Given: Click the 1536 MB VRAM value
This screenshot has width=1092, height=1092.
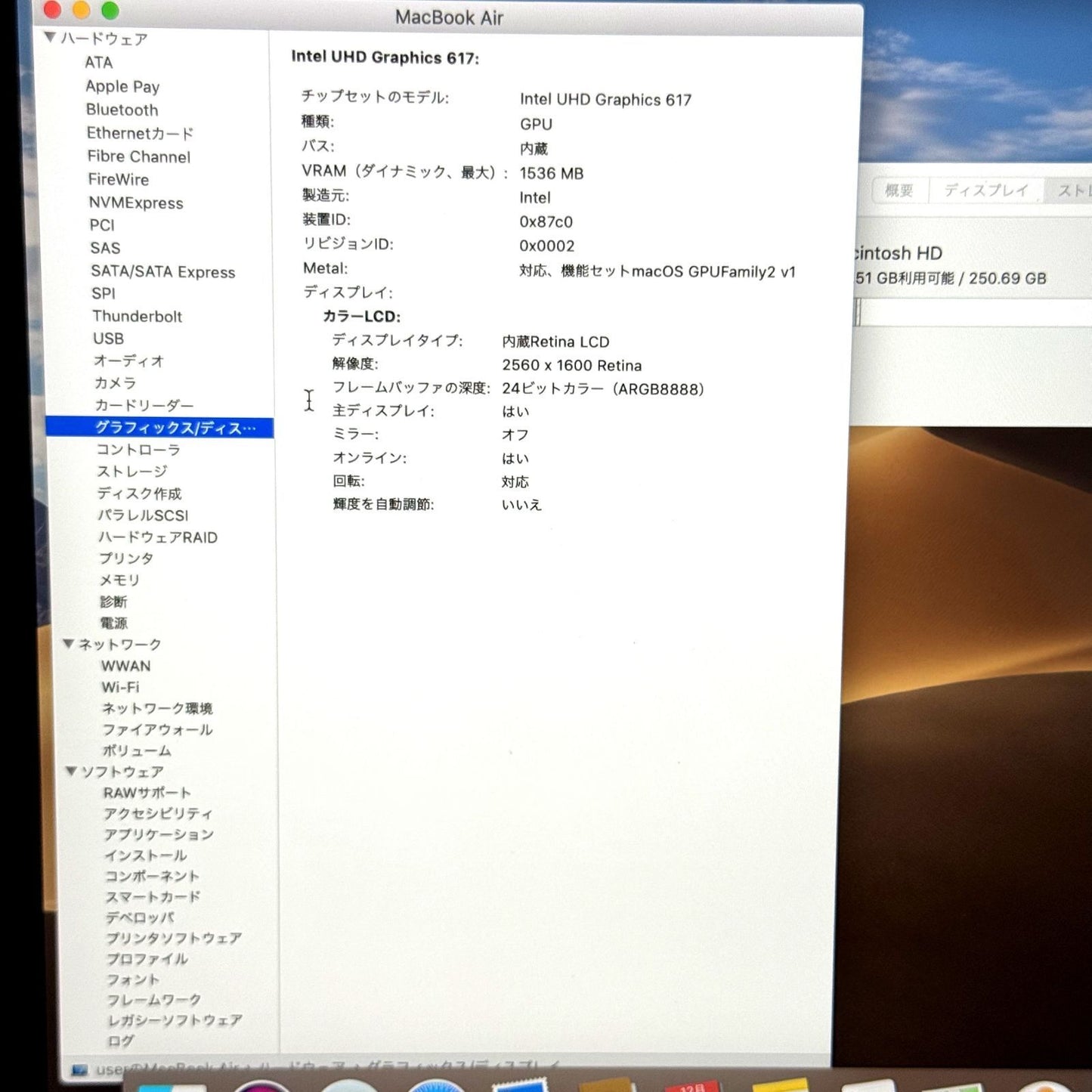Looking at the screenshot, I should [x=552, y=173].
